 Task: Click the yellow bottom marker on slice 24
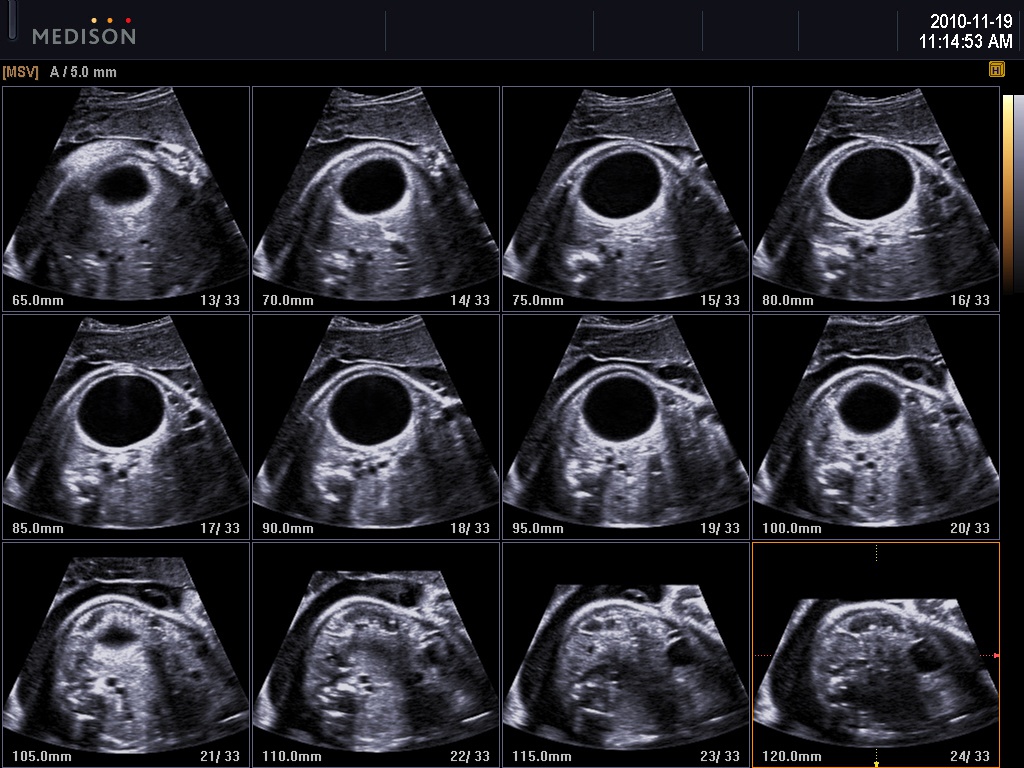[876, 763]
